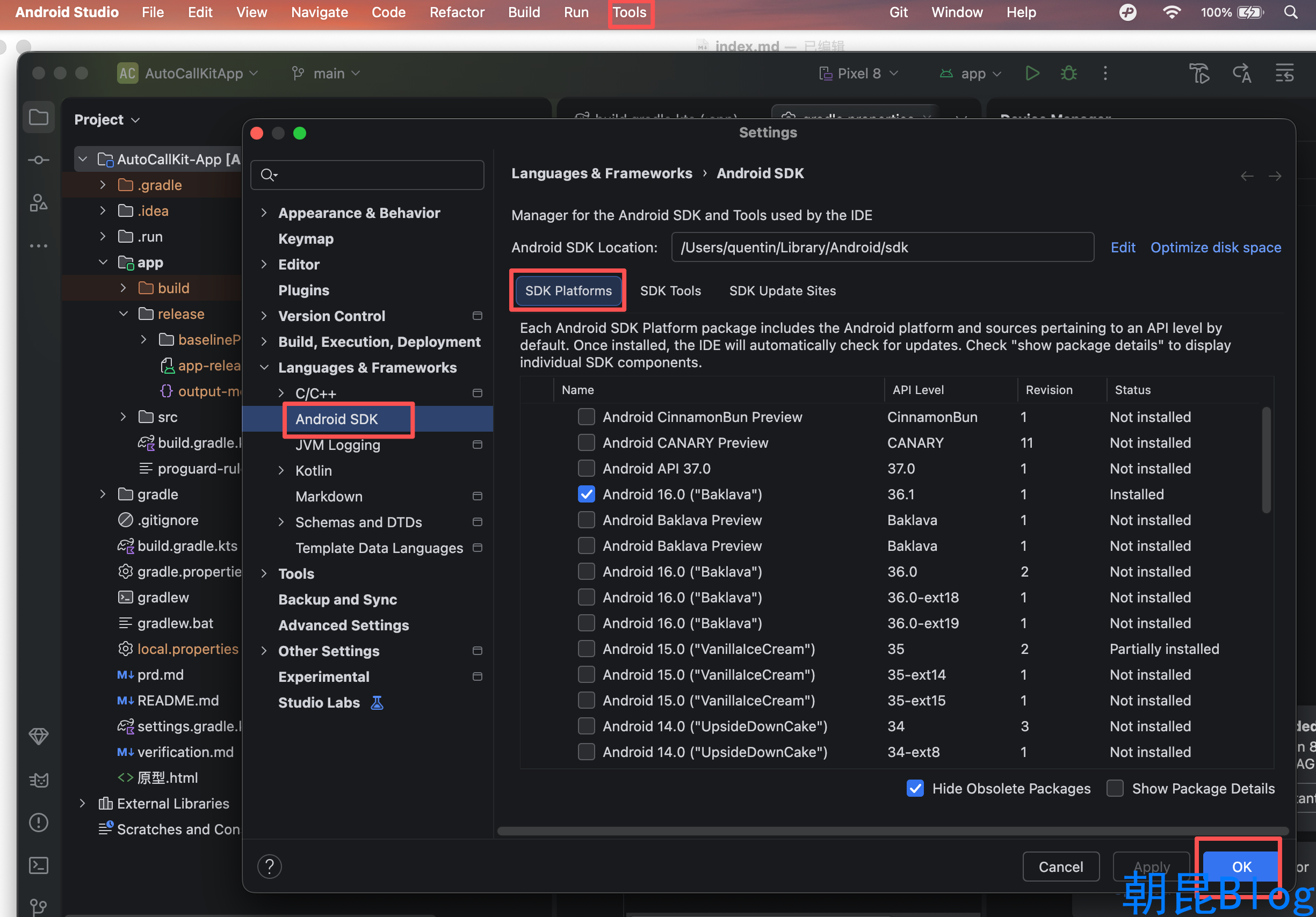Expand the Kotlin settings node
The image size is (1316, 917).
tap(281, 471)
